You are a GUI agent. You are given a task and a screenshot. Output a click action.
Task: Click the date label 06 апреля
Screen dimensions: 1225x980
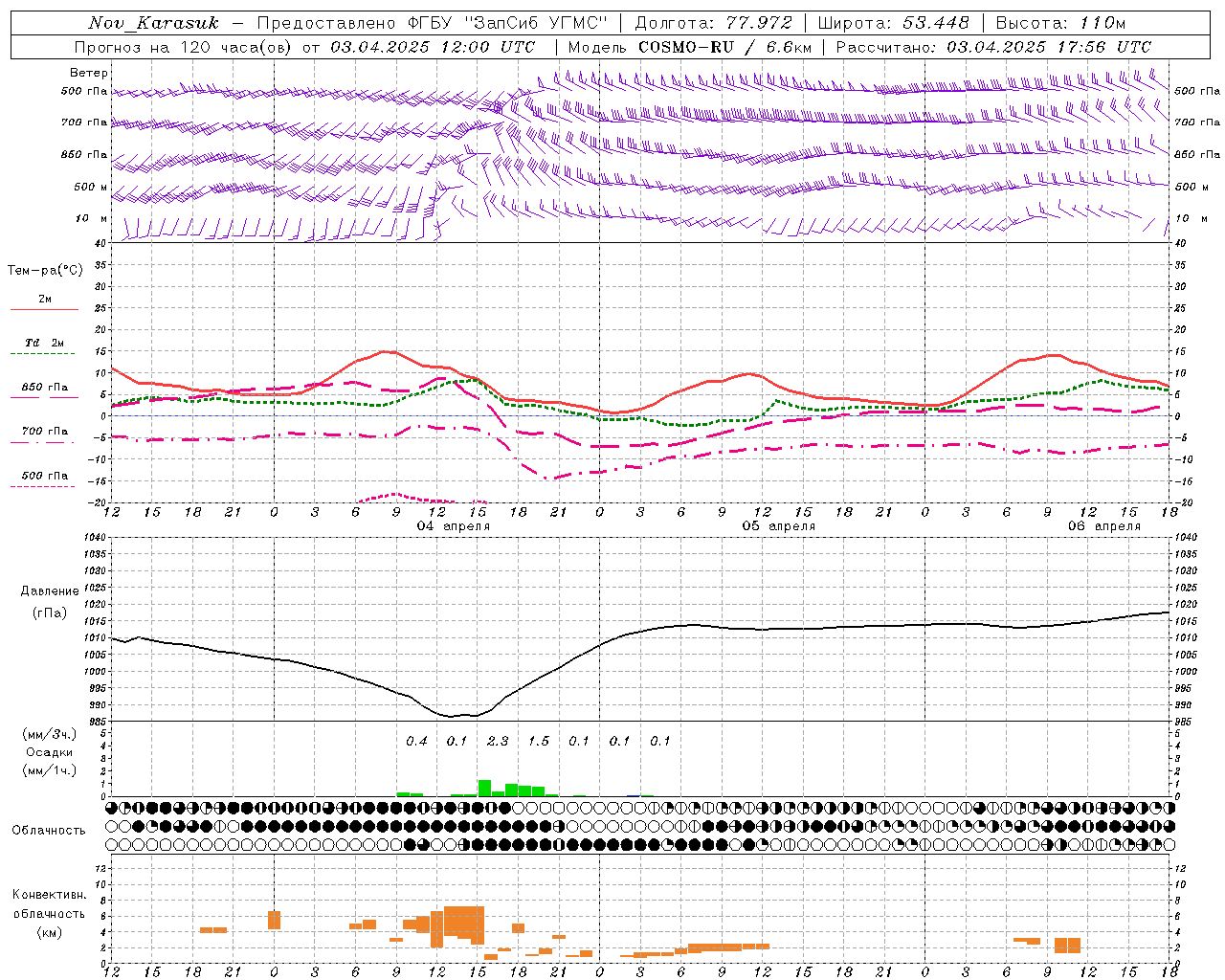pyautogui.click(x=1104, y=526)
